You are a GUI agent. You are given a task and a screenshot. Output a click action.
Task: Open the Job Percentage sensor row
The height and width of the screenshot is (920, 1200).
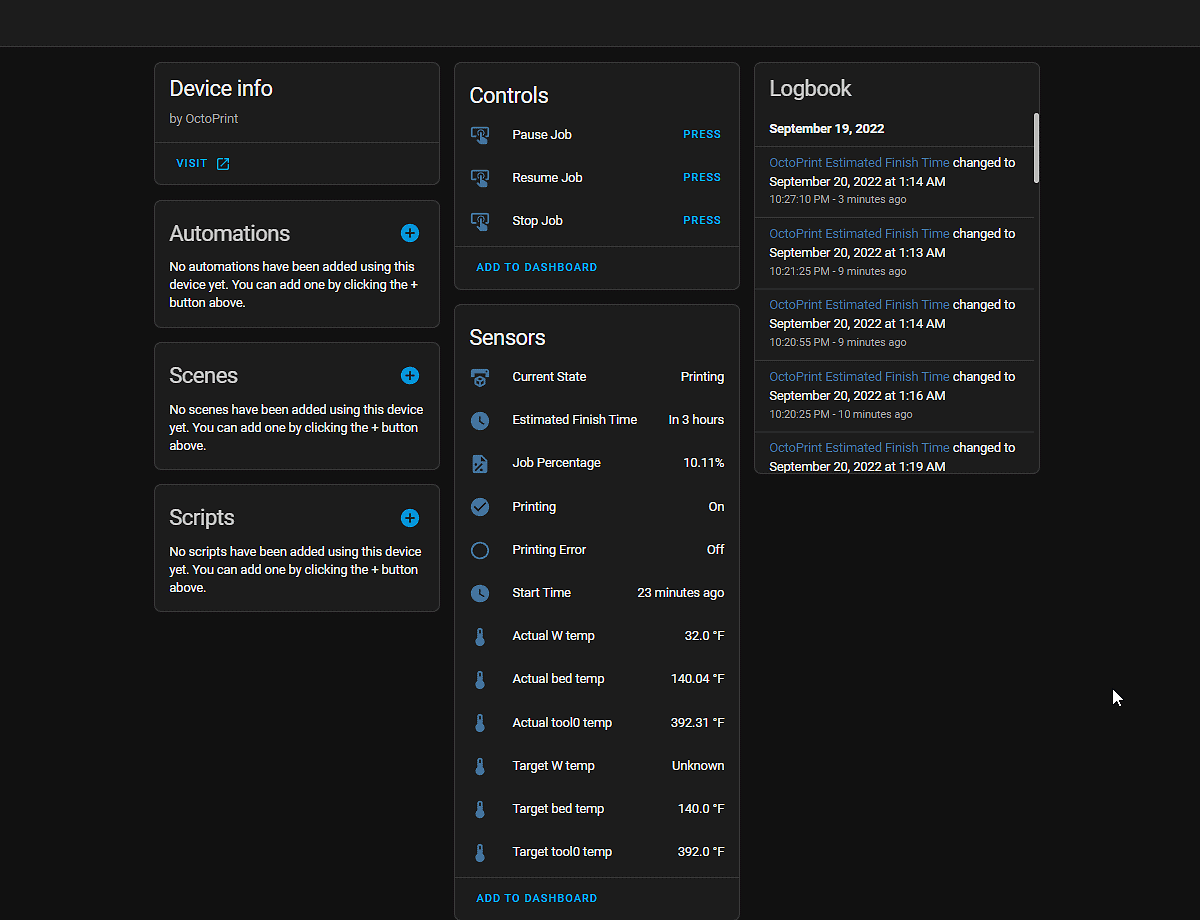597,463
